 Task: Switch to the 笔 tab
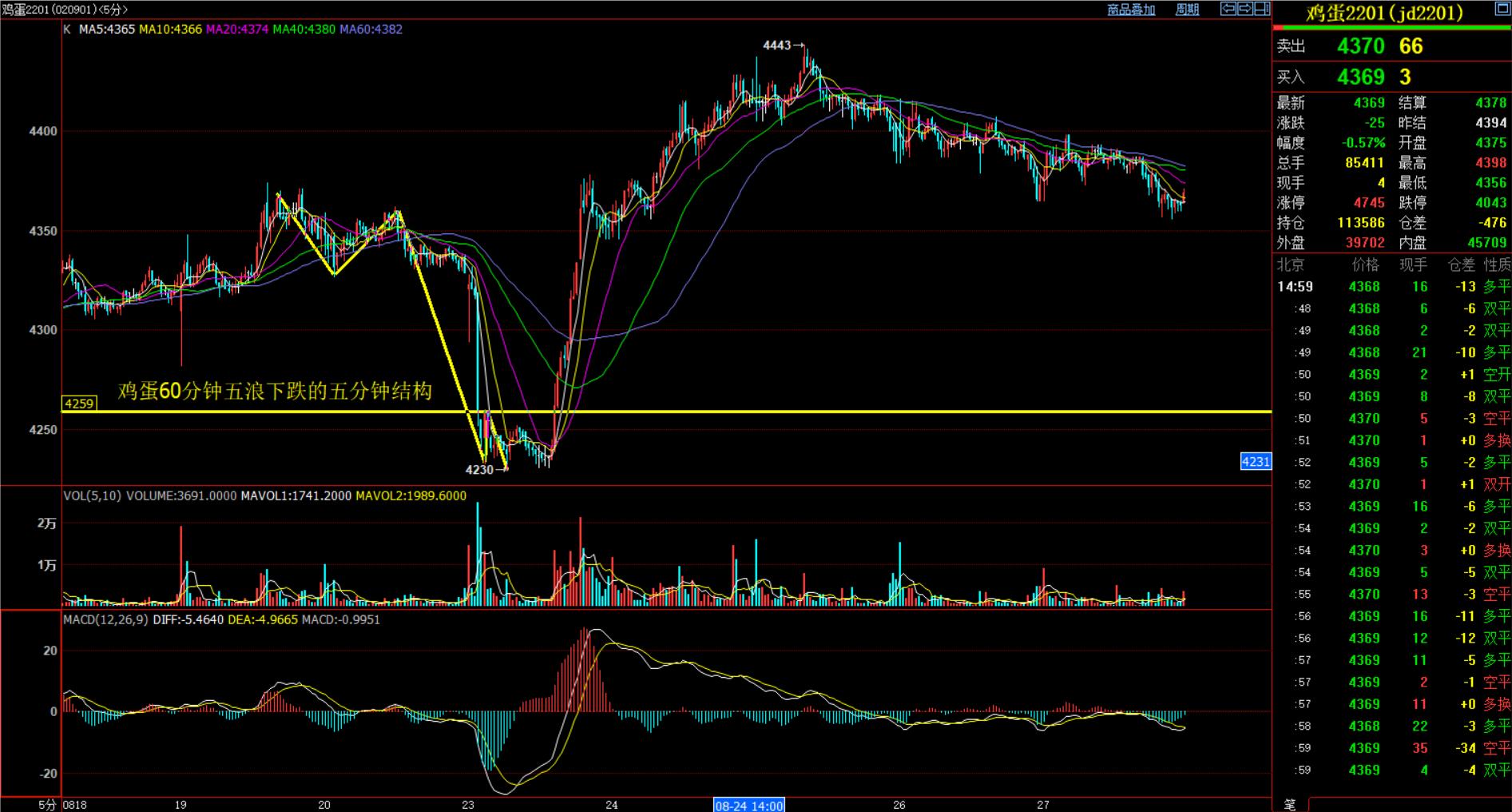(1289, 804)
